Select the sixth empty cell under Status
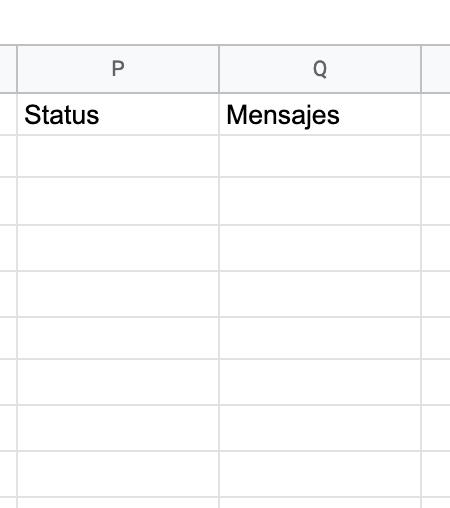Image resolution: width=450 pixels, height=508 pixels. click(118, 382)
